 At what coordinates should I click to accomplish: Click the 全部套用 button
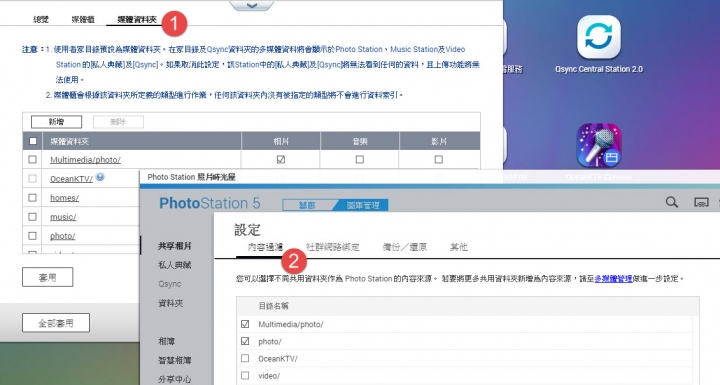click(56, 323)
